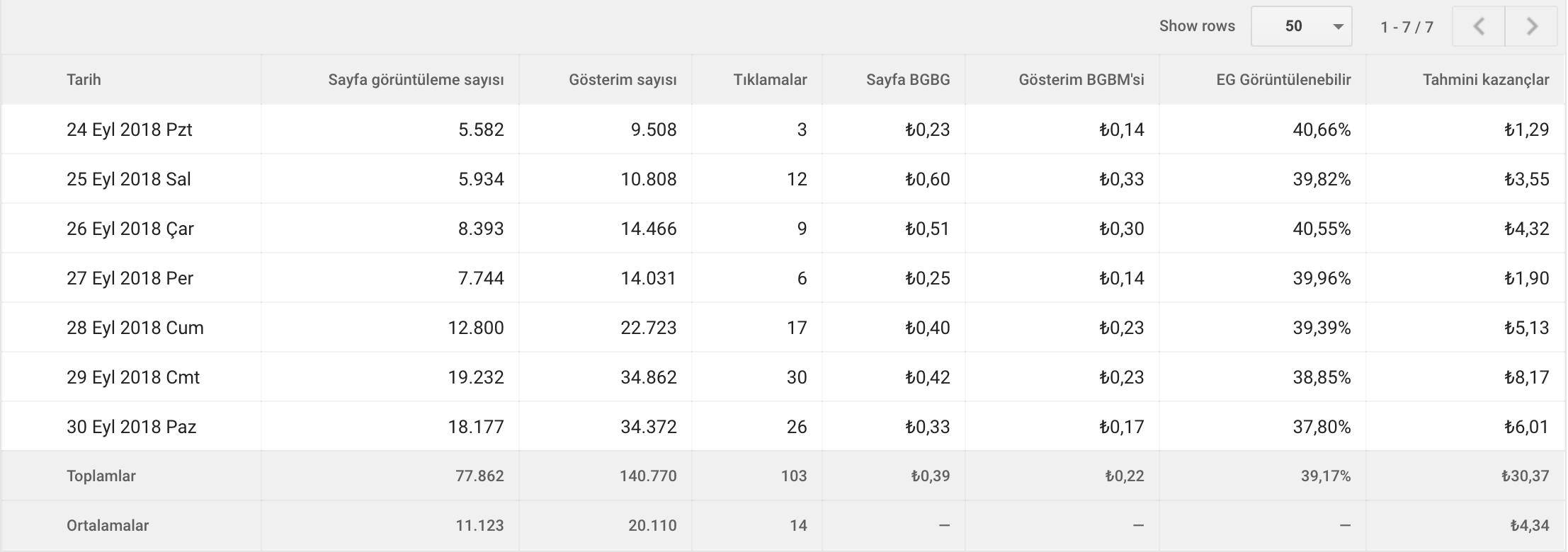Select the 24 Eyl 2018 Pzt row
This screenshot has height=552, width=1568.
click(x=783, y=130)
